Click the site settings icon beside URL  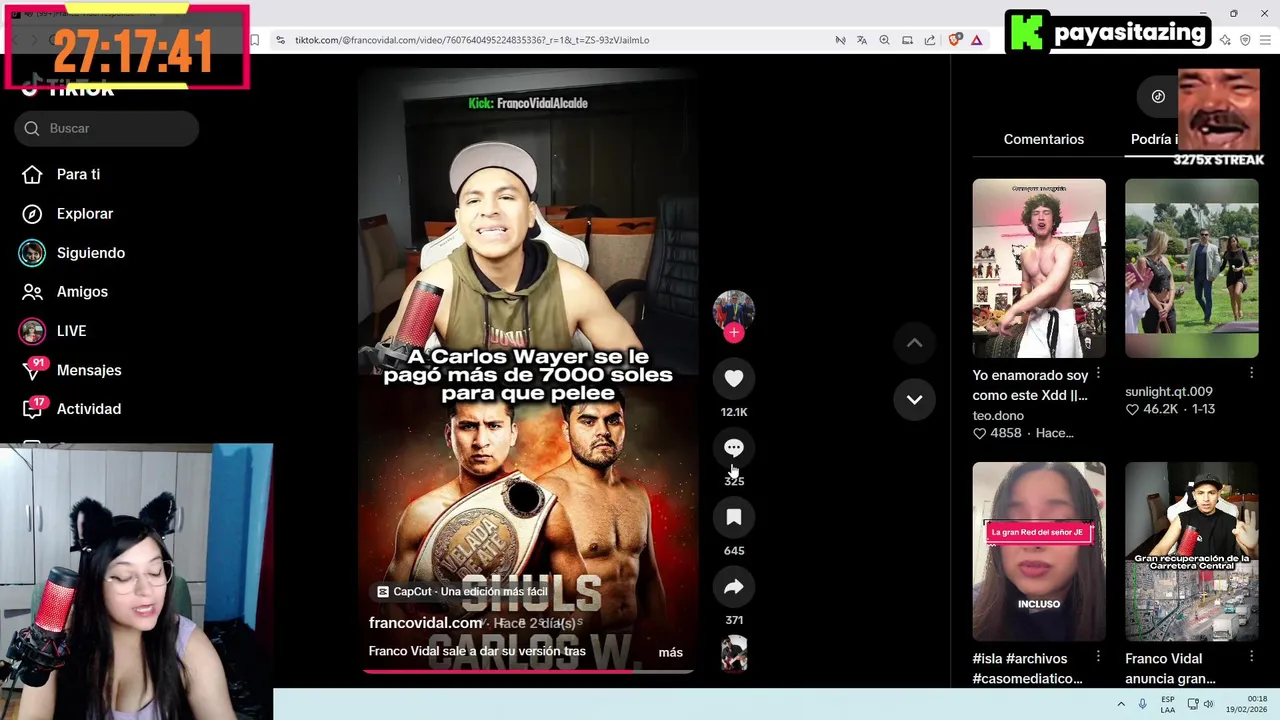(280, 40)
